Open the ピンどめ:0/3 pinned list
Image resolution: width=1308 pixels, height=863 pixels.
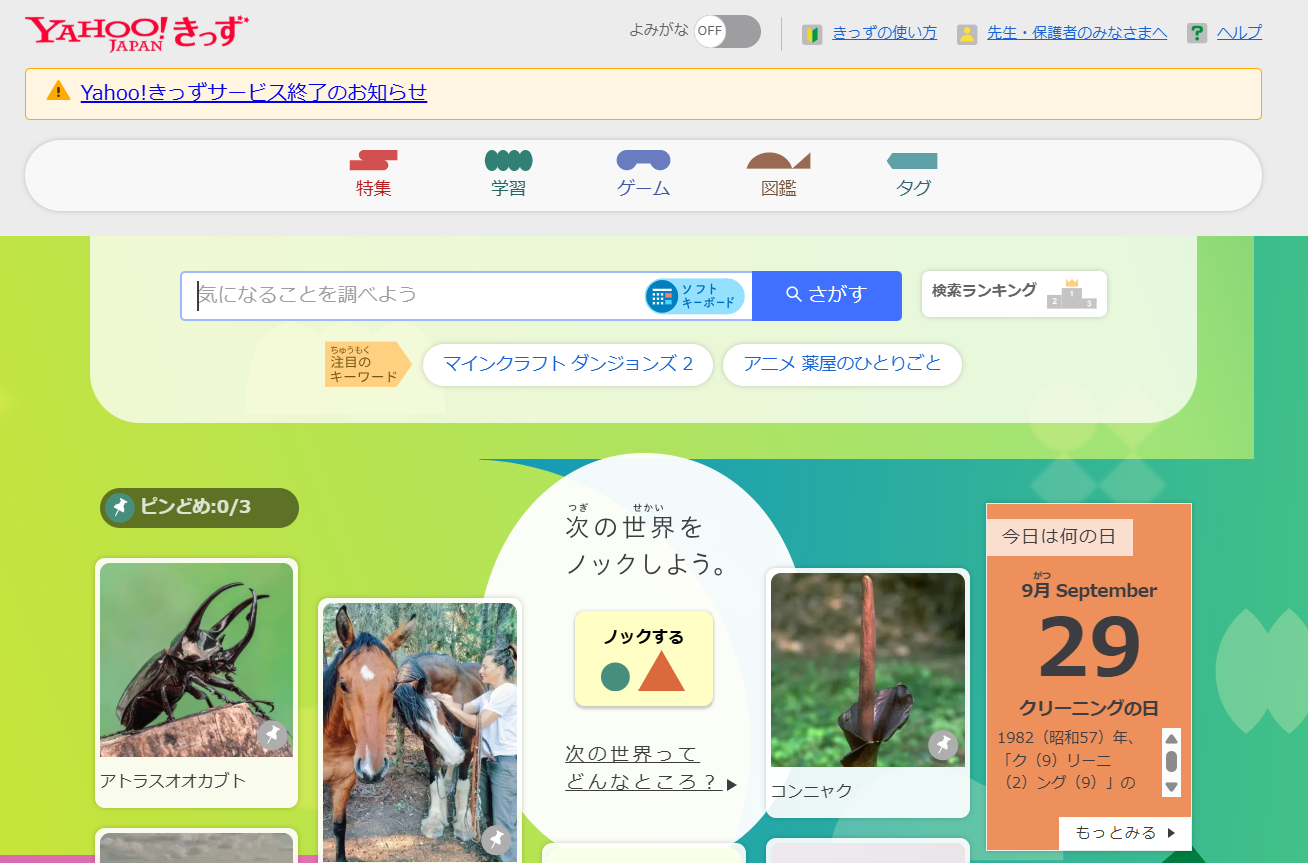coord(199,507)
